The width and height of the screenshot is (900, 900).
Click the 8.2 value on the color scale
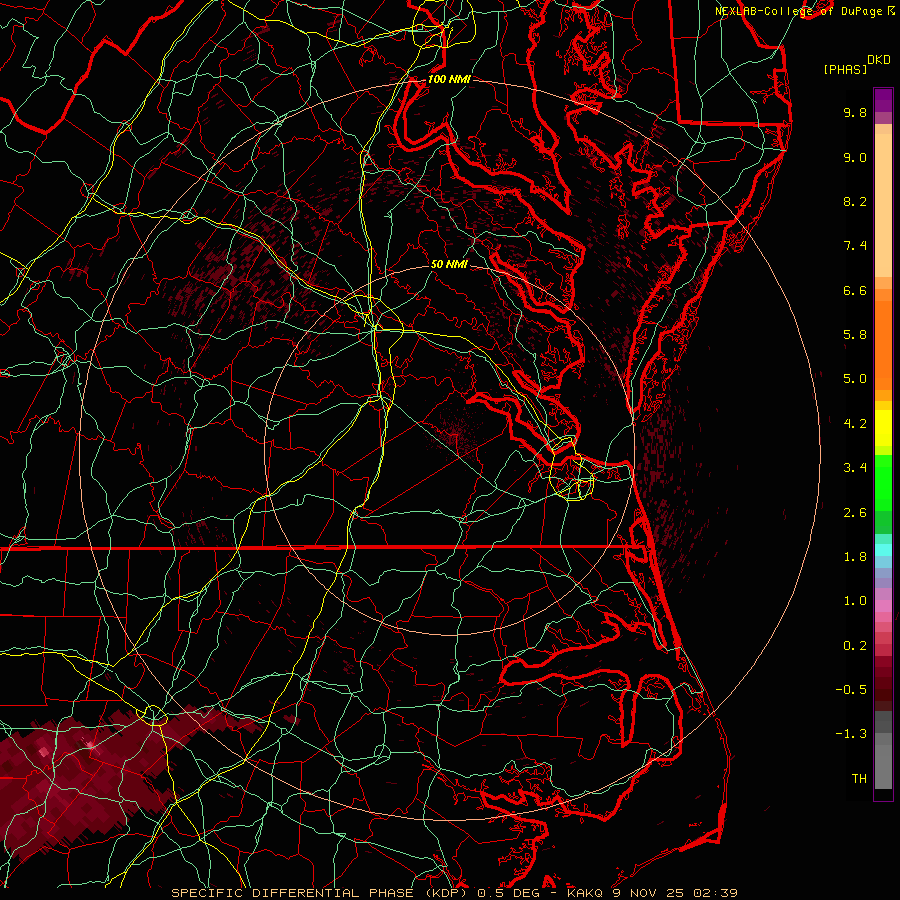pos(855,201)
